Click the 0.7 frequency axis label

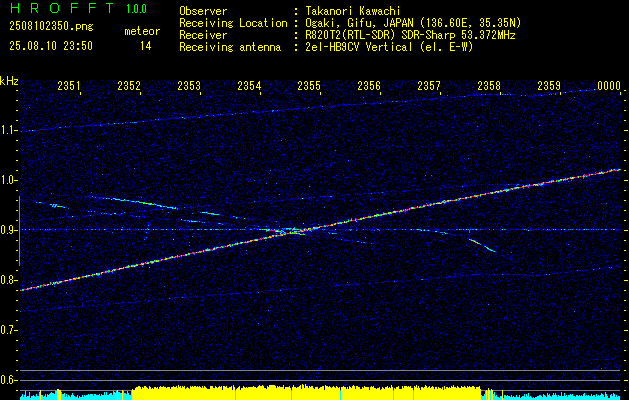[7, 330]
